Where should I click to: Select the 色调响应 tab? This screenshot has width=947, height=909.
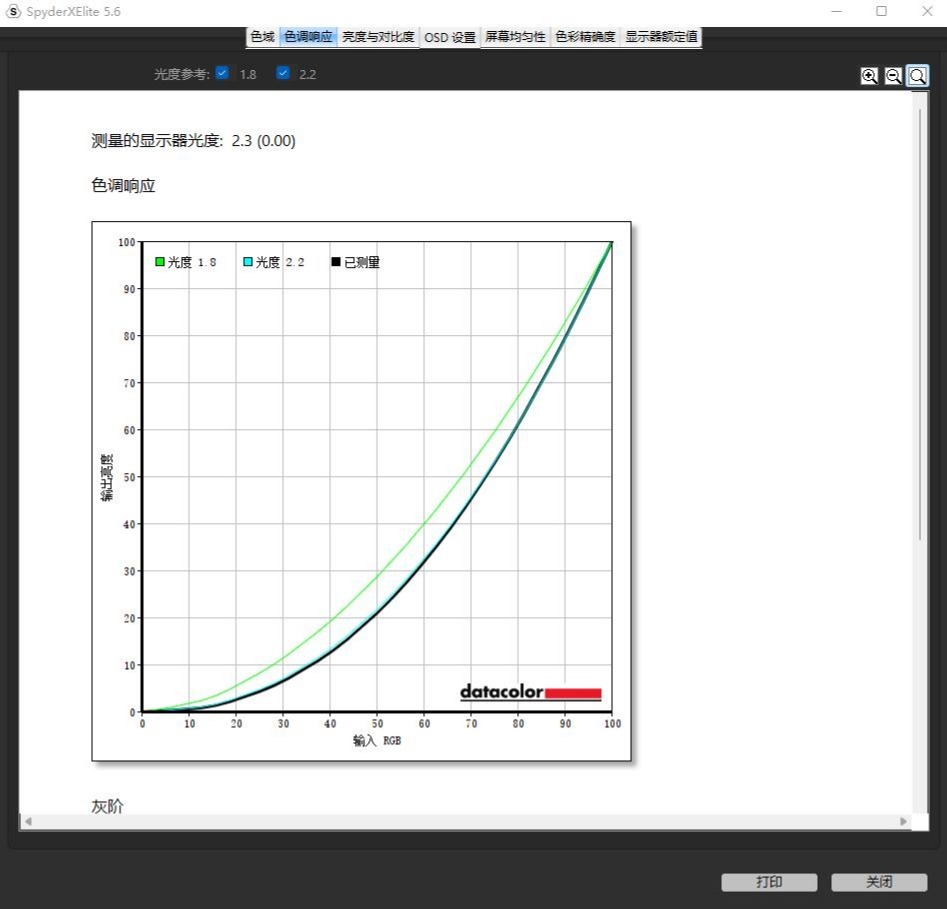click(x=308, y=37)
